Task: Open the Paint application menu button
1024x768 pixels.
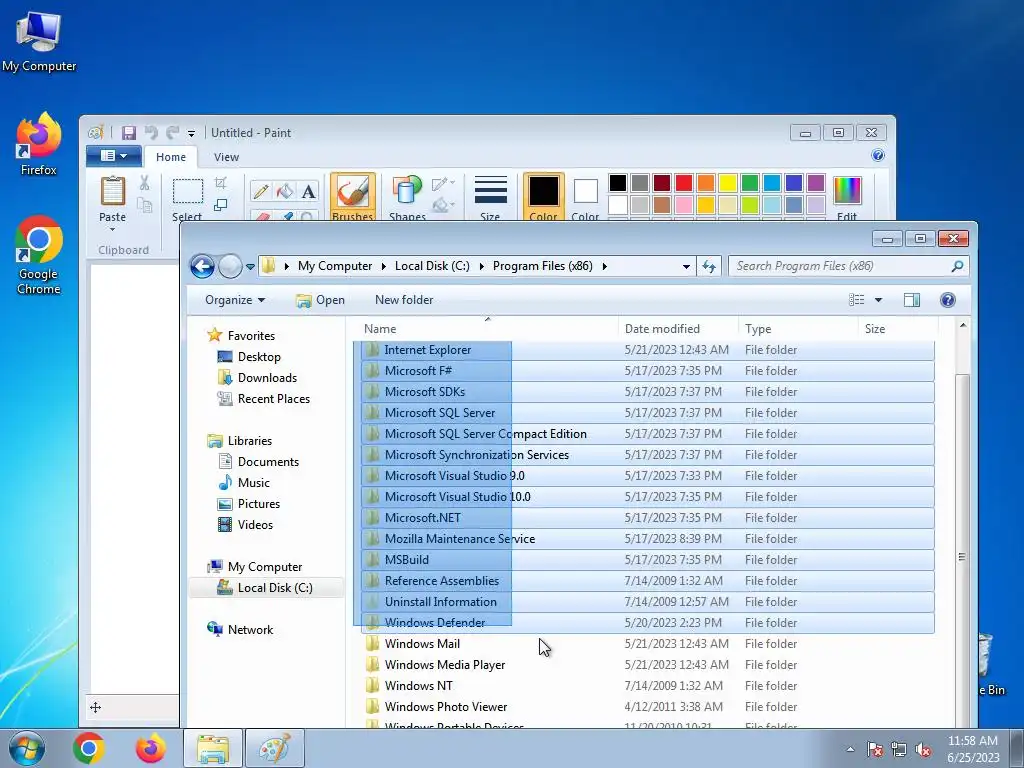Action: click(114, 156)
